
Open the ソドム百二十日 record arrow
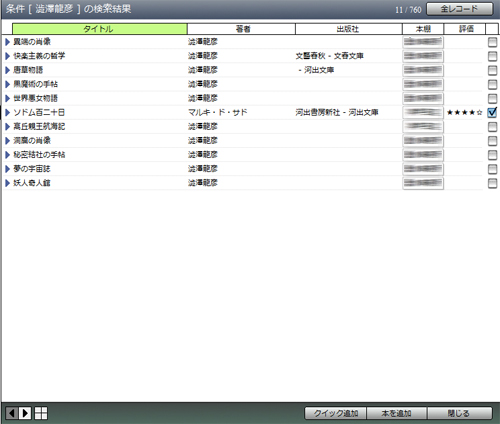(8, 113)
